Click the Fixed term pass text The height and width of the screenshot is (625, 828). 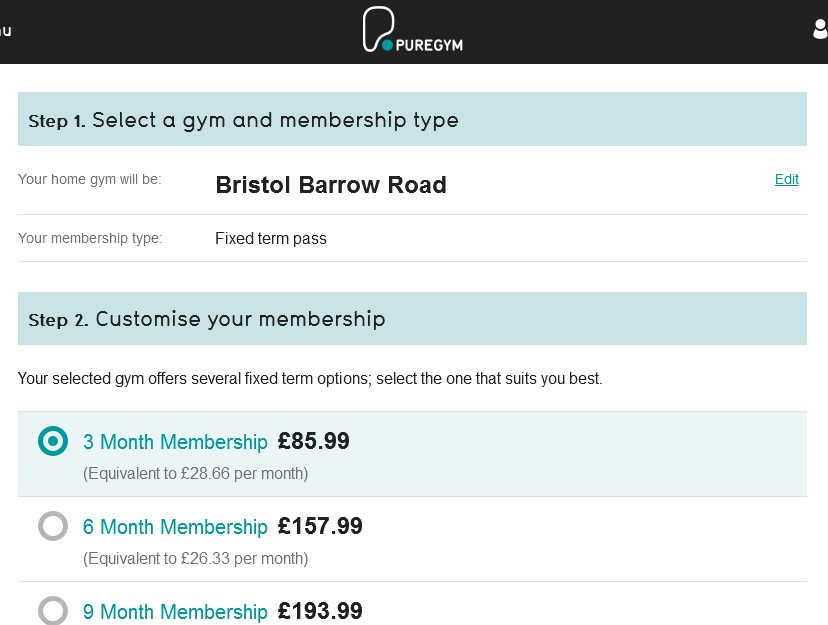(x=270, y=239)
